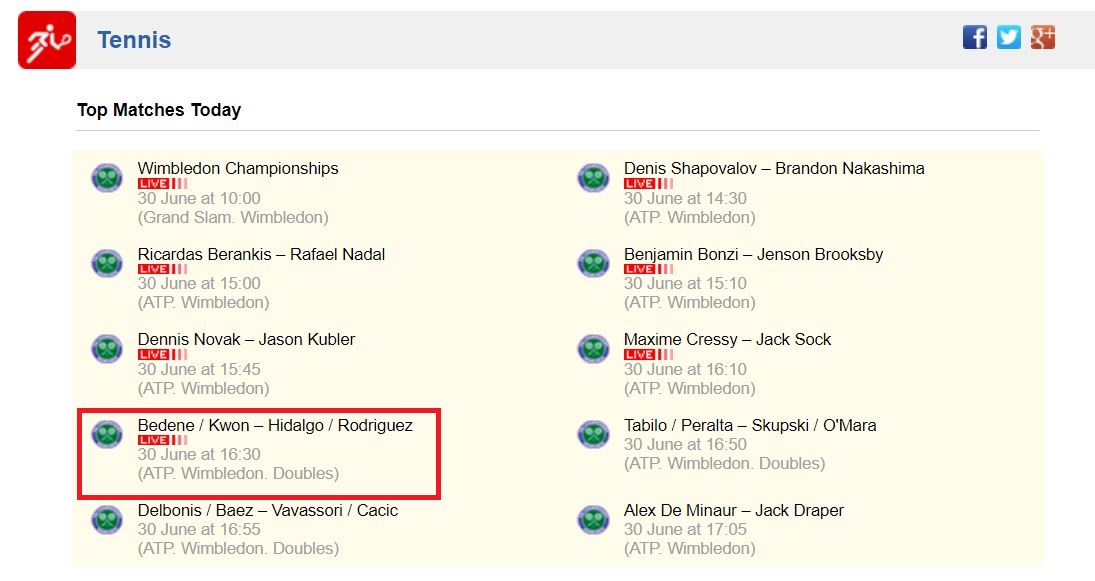Viewport: 1095px width, 581px height.
Task: Click '30 June at 14:30' time text
Action: point(686,198)
